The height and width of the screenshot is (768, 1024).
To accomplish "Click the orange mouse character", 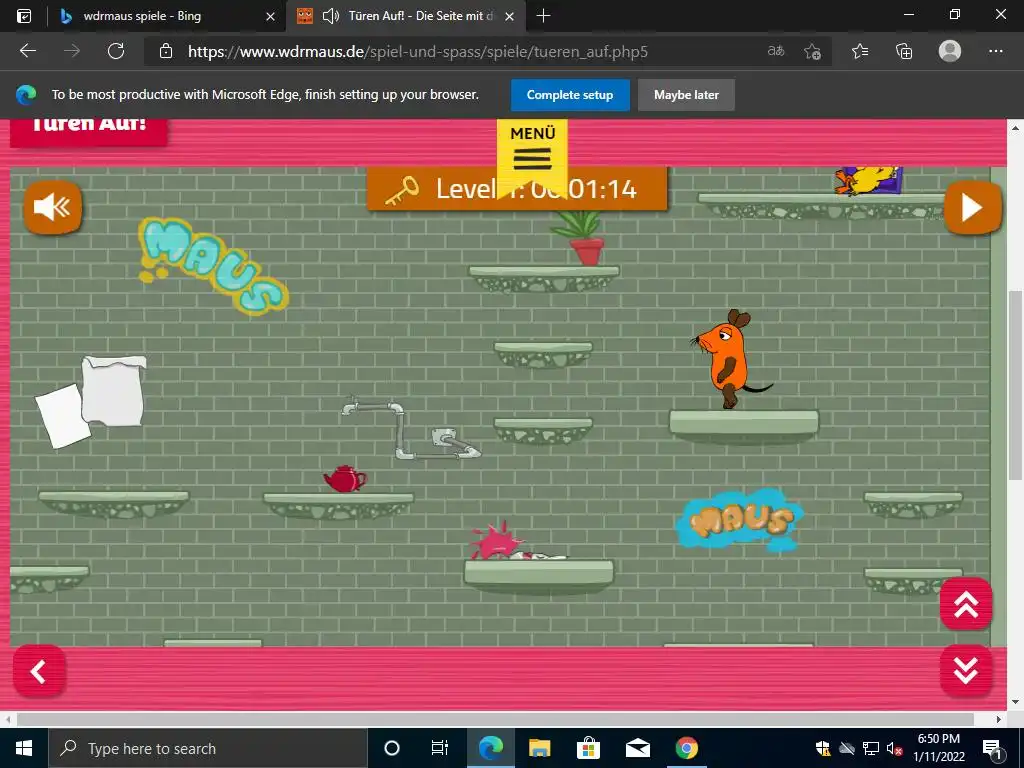I will pyautogui.click(x=730, y=359).
